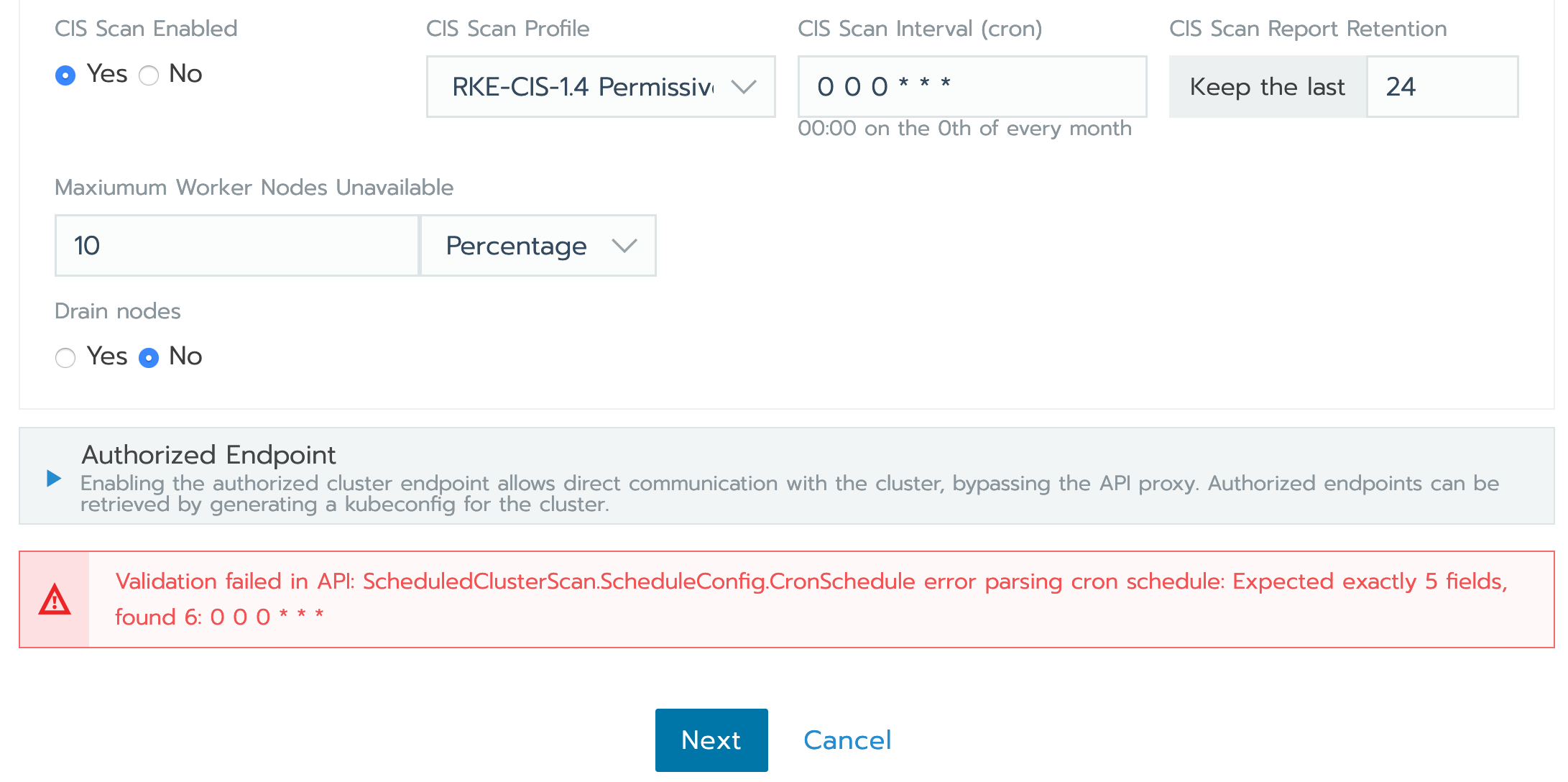Click the chevron on the Percentage dropdown

[x=623, y=246]
